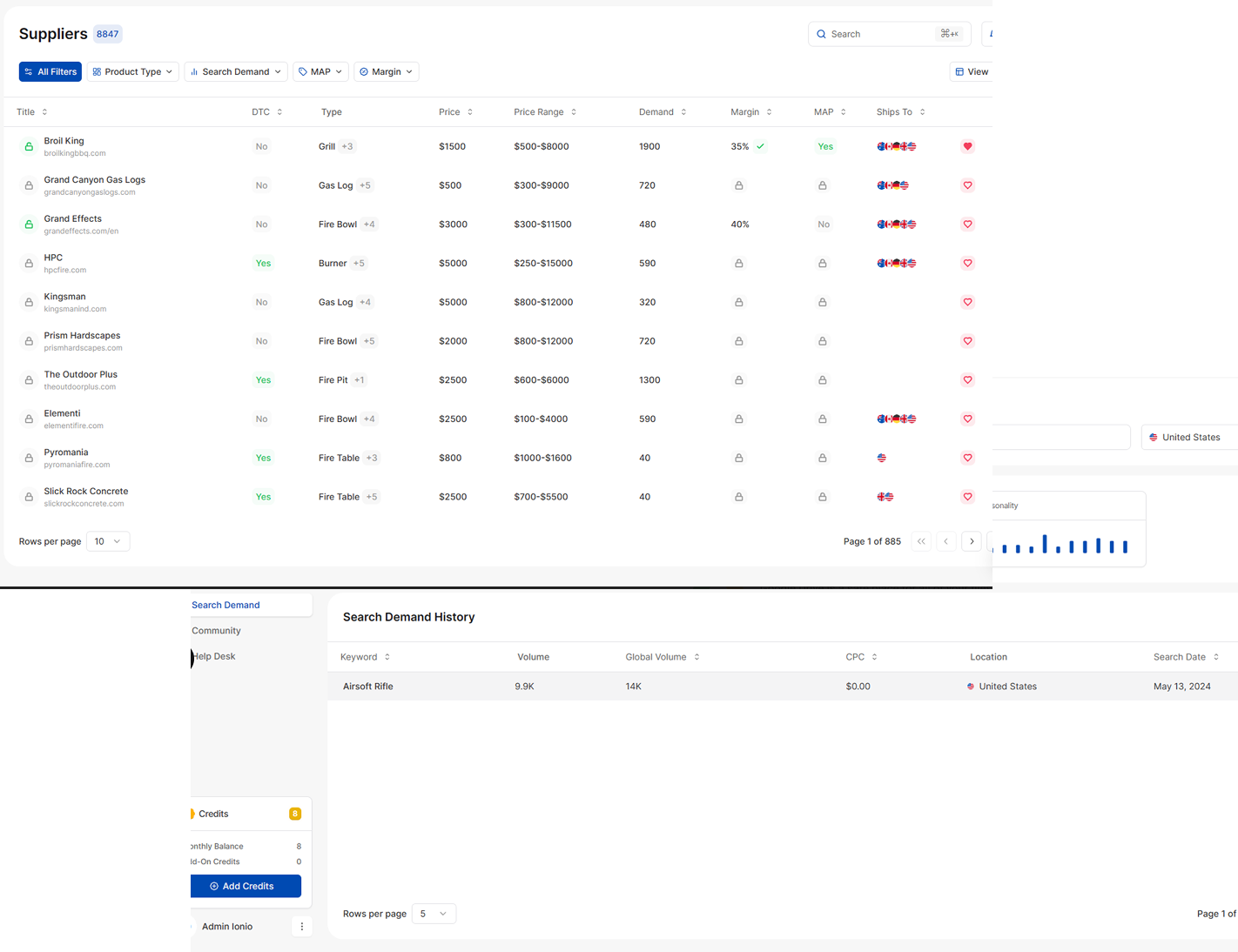This screenshot has width=1238, height=952.
Task: Click the green margin checkmark for Broil King
Action: 761,146
